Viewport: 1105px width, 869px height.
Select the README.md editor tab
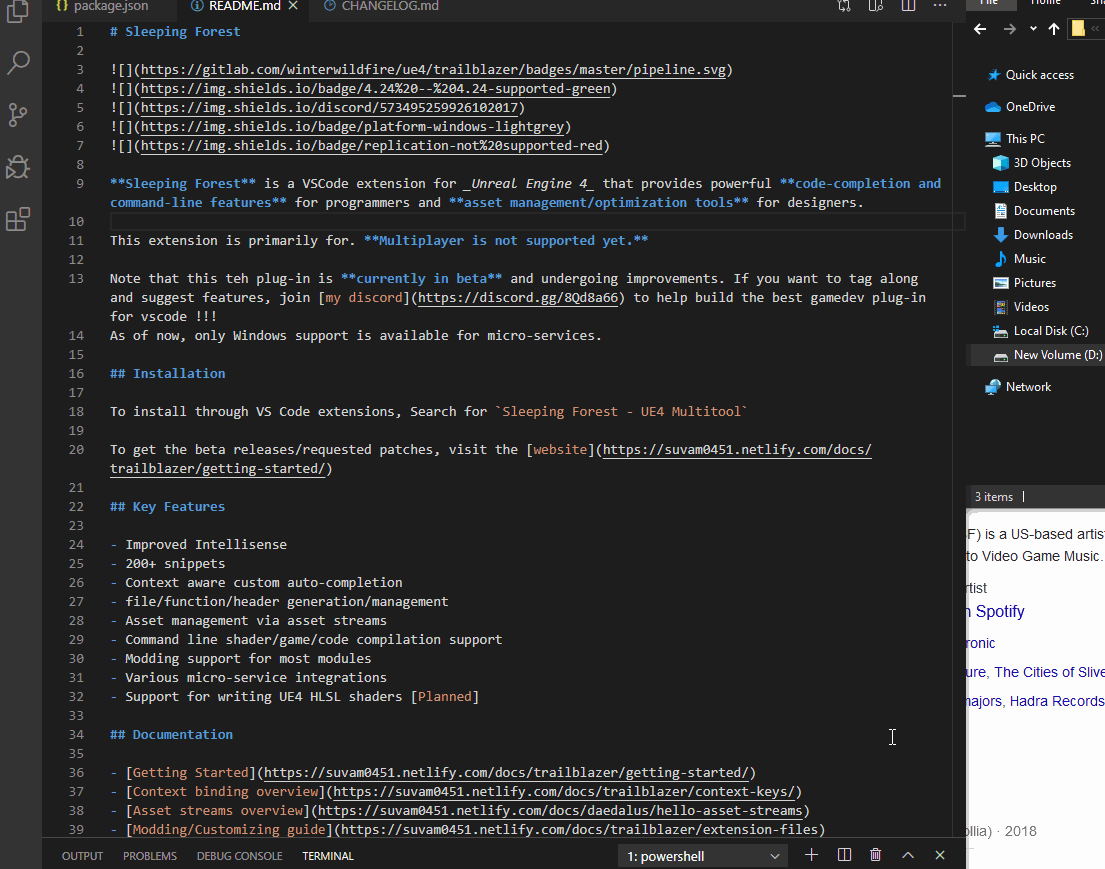244,6
